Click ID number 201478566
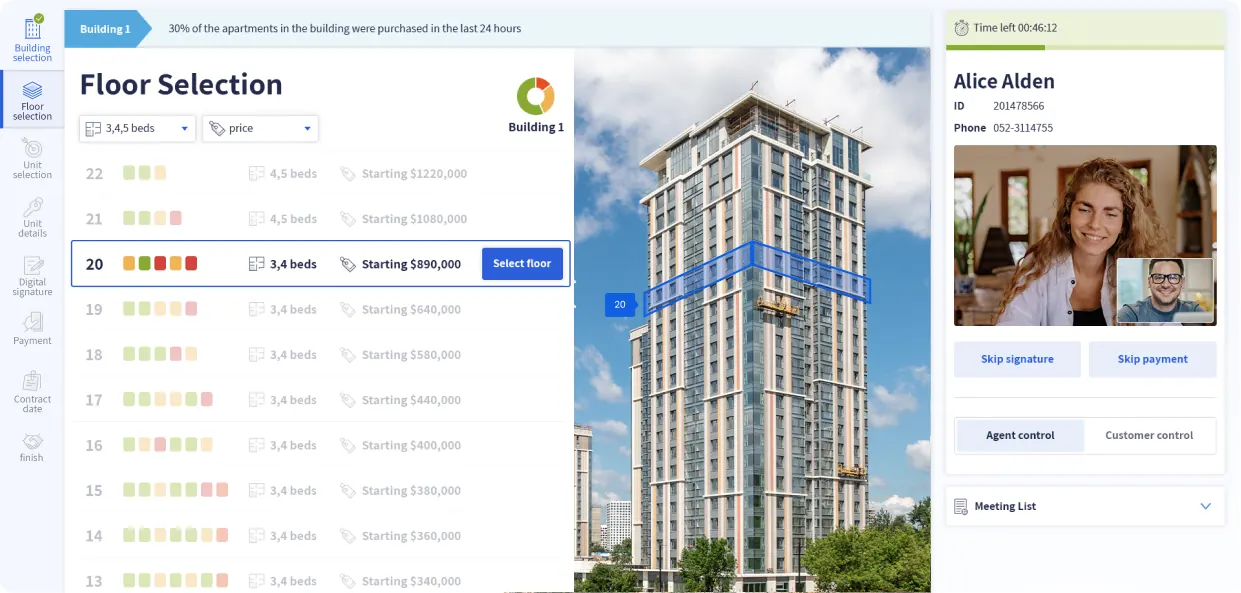The height and width of the screenshot is (593, 1241). coord(1019,106)
